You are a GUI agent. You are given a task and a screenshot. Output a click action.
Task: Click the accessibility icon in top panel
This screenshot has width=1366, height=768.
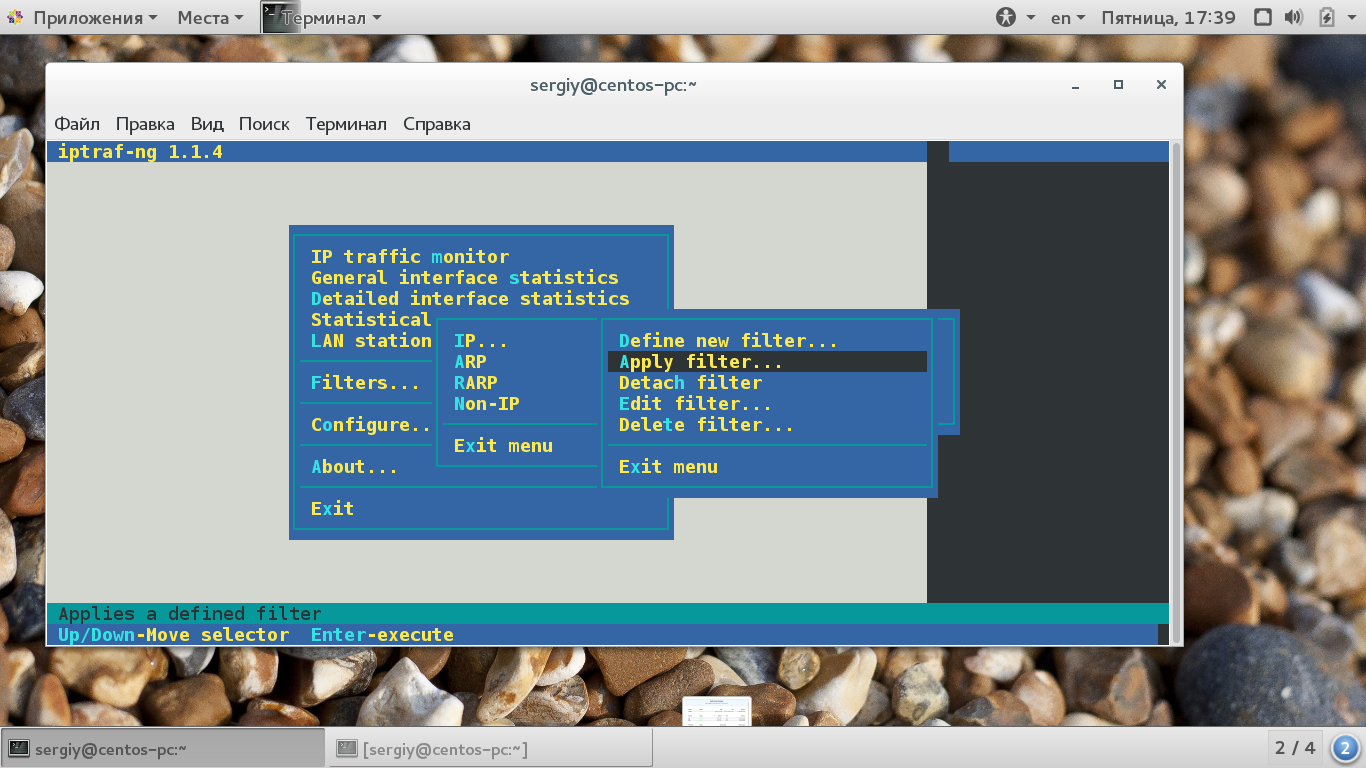click(1006, 17)
